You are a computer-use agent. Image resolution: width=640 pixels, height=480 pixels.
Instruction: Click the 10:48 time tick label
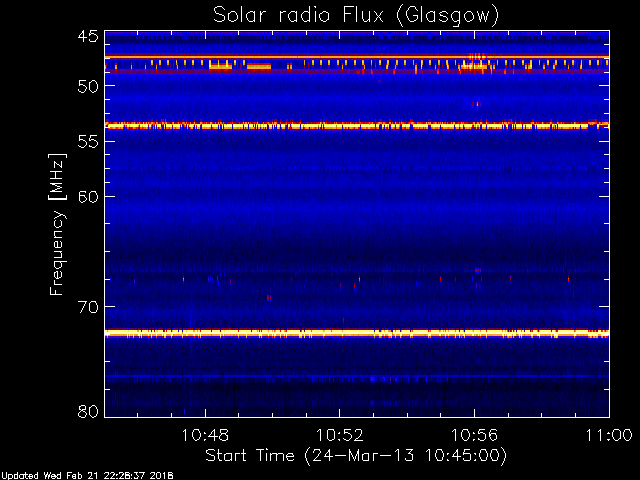pos(205,435)
